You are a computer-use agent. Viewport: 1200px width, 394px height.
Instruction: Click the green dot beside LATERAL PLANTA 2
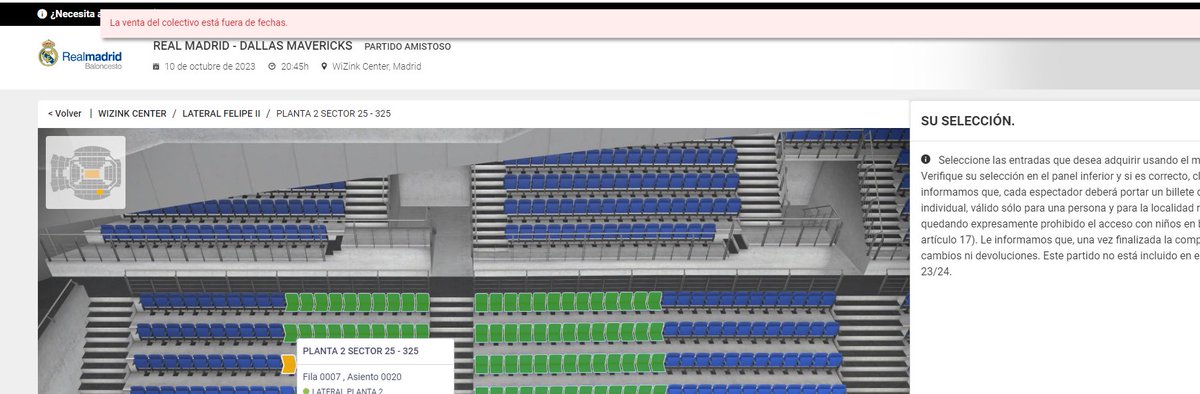[307, 391]
